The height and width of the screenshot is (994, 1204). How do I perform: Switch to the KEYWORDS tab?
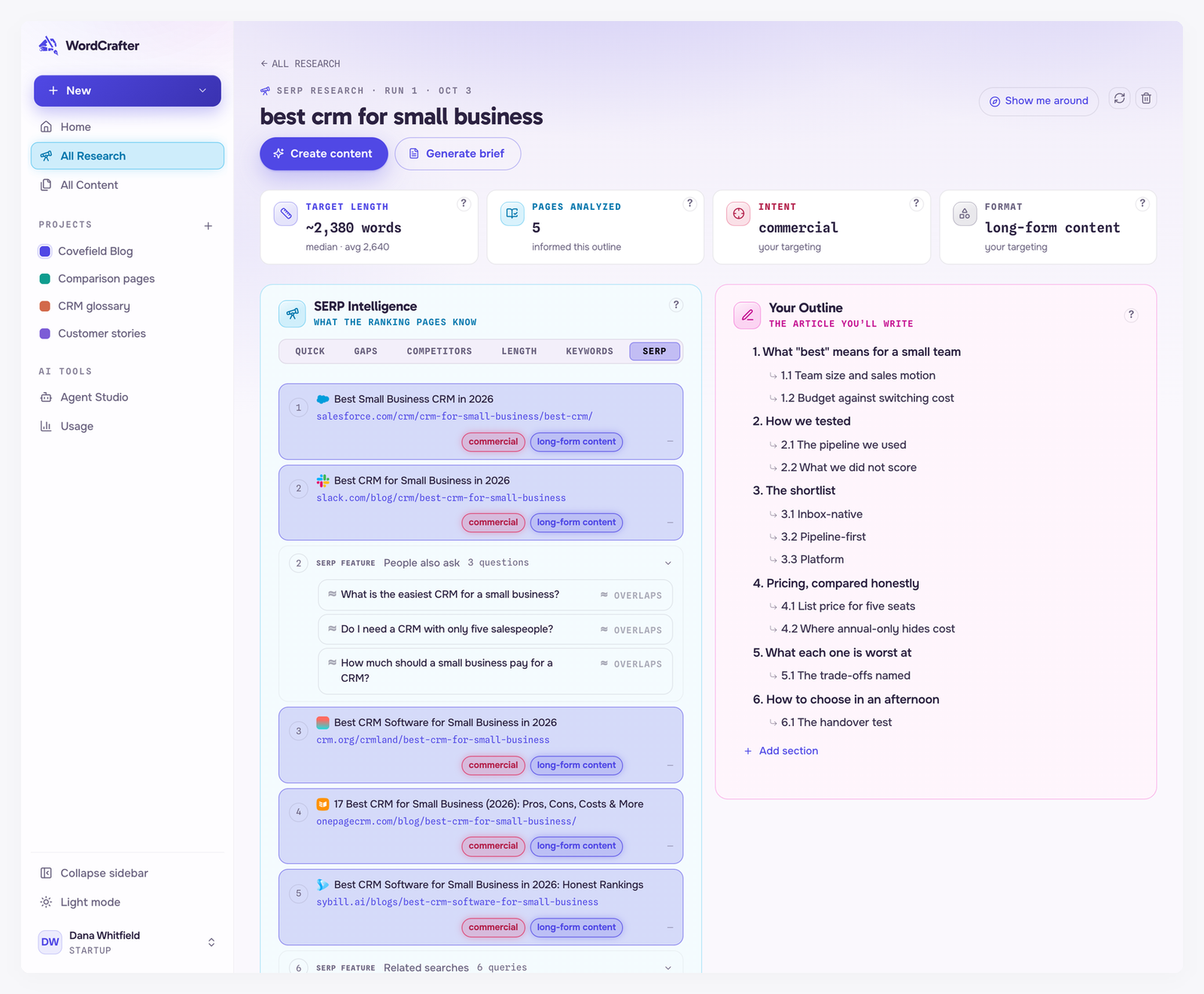coord(589,351)
